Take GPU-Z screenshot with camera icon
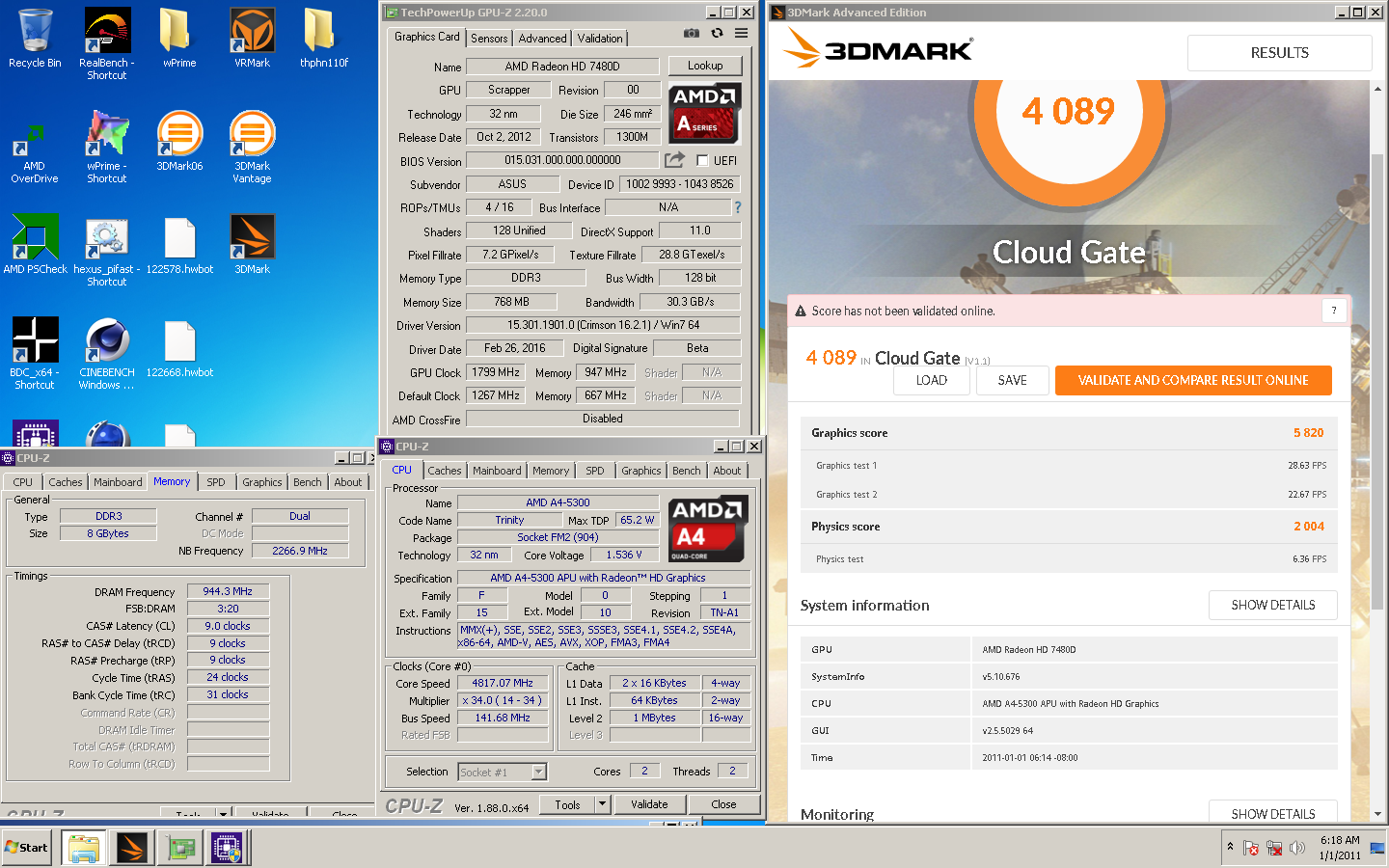 click(692, 33)
